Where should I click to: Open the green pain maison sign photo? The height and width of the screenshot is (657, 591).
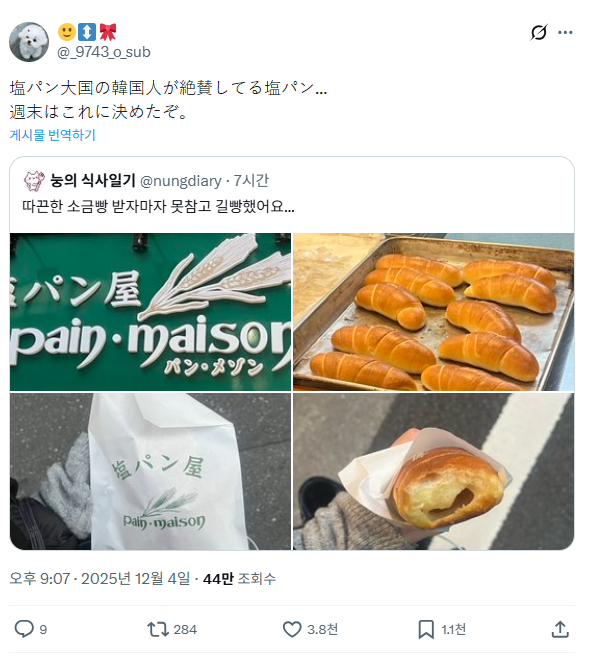pos(150,312)
